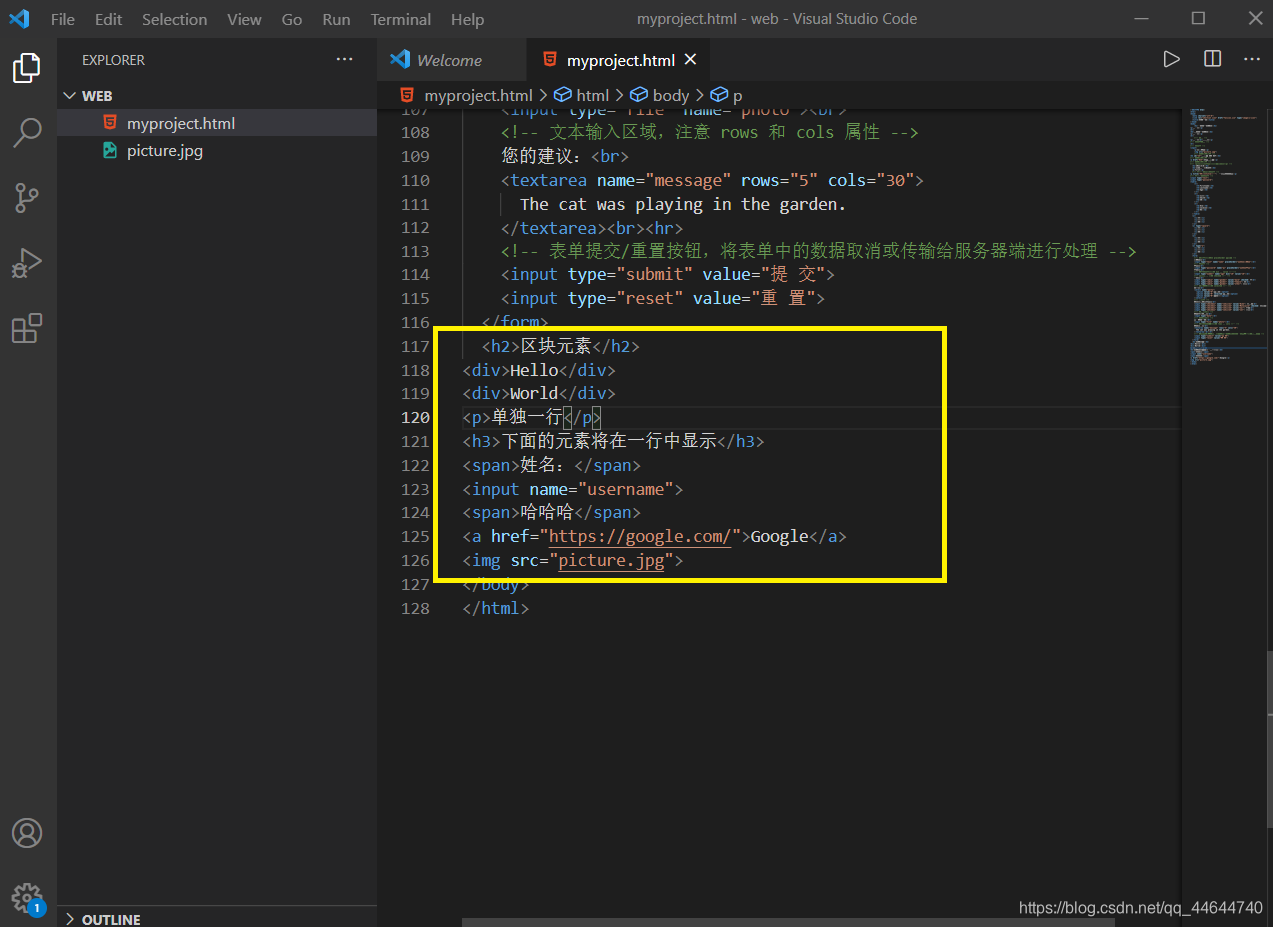Click line number 117 in the gutter
Image resolution: width=1273 pixels, height=927 pixels.
pyautogui.click(x=415, y=346)
